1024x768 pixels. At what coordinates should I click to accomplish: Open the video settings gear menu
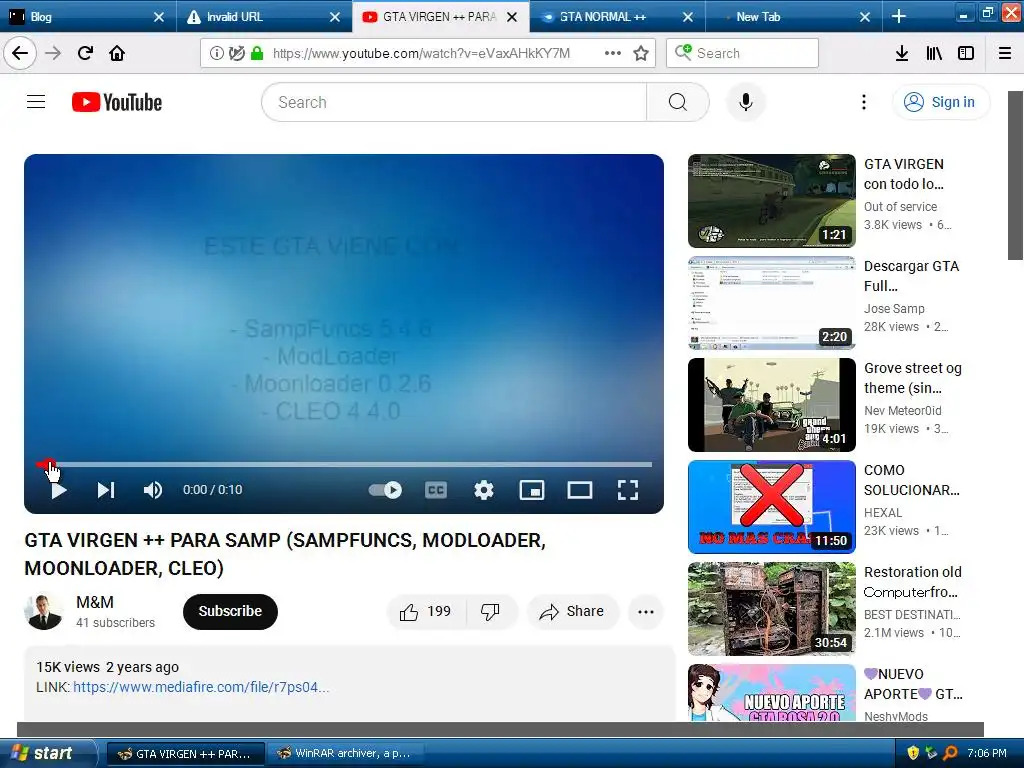484,490
